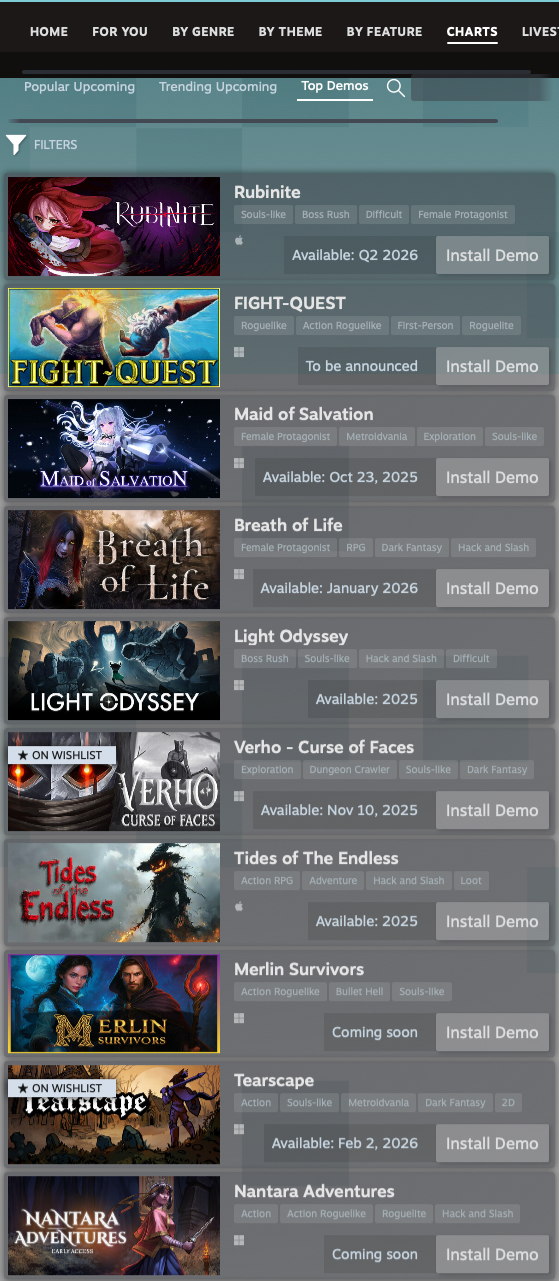Open the By Genre menu
This screenshot has width=559, height=1281.
click(x=203, y=32)
